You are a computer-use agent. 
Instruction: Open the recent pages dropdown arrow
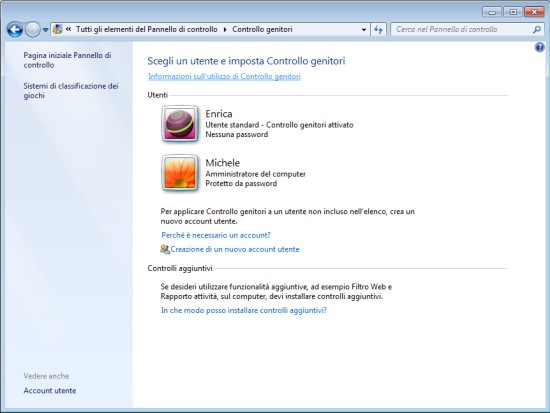tap(46, 30)
